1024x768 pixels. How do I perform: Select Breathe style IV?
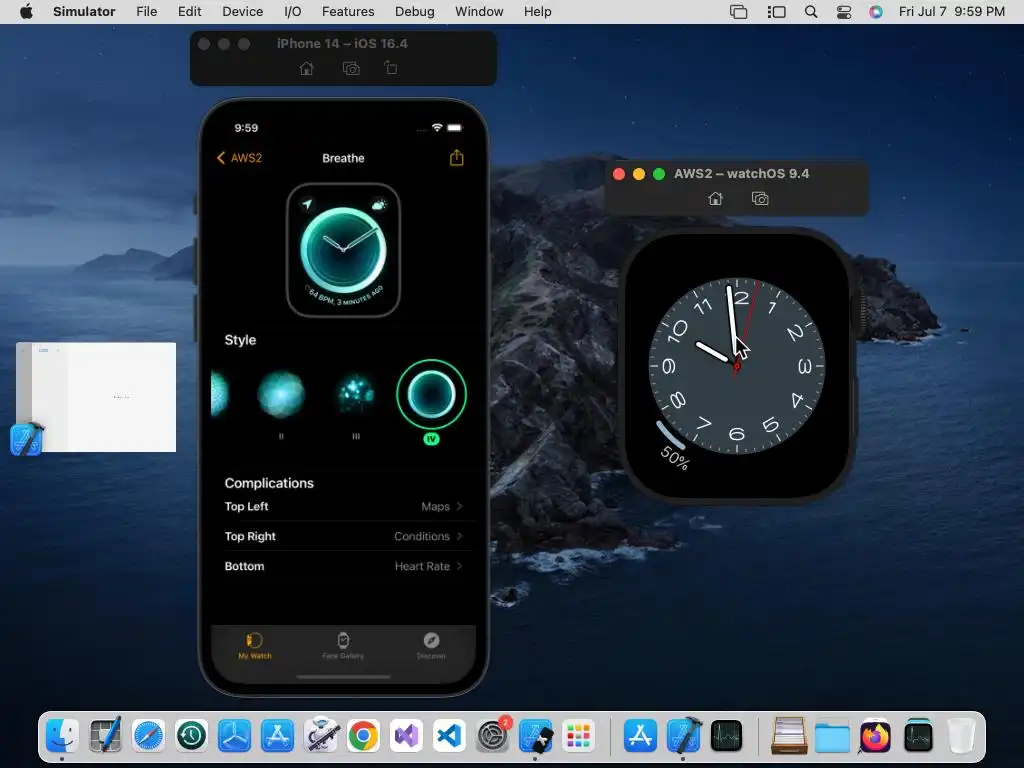coord(431,394)
